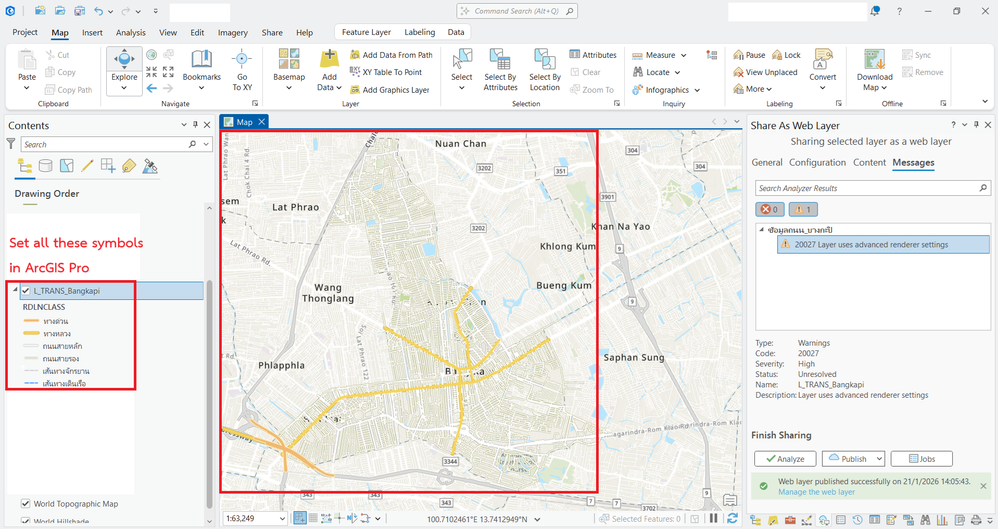Click XY Table To Point
The height and width of the screenshot is (529, 998).
click(x=386, y=72)
